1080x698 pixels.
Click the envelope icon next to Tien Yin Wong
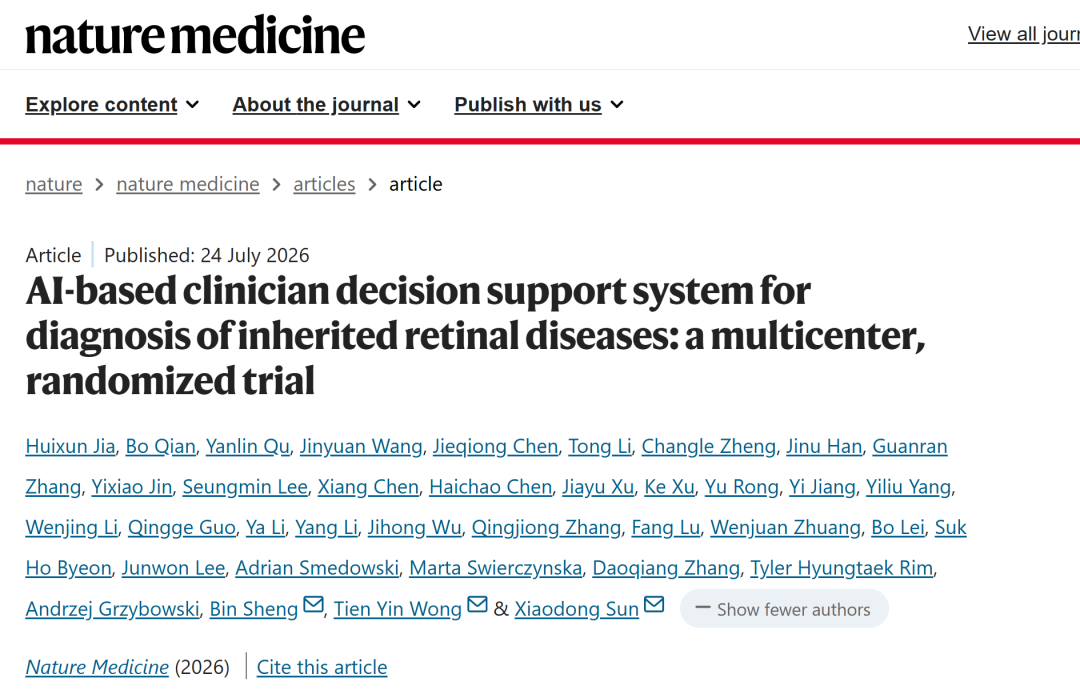477,605
